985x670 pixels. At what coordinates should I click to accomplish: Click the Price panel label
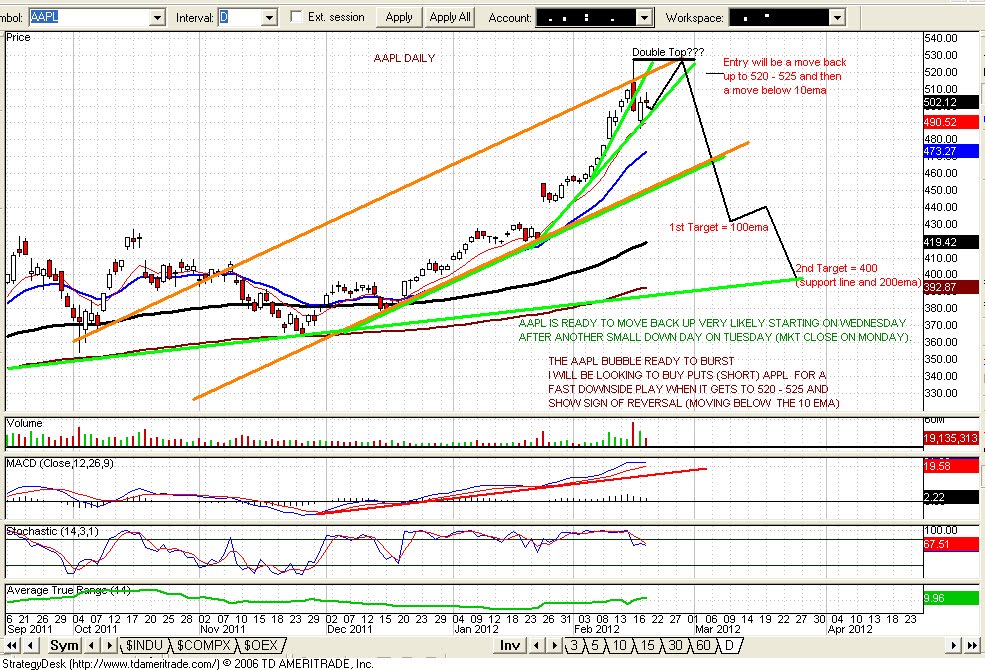[x=18, y=38]
